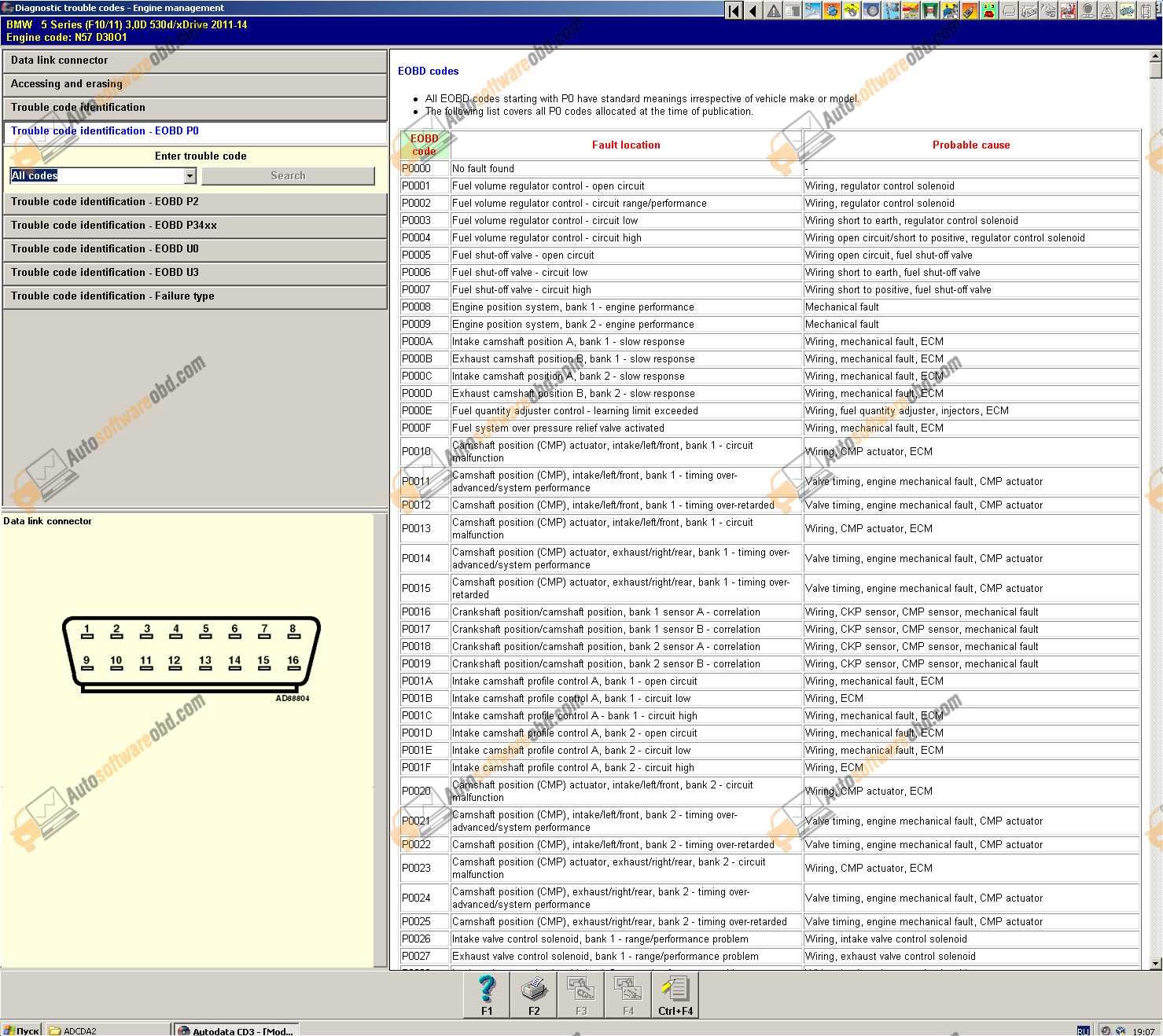Click the codes table scroll-down arrow
The width and height of the screenshot is (1163, 1036).
pyautogui.click(x=1156, y=964)
